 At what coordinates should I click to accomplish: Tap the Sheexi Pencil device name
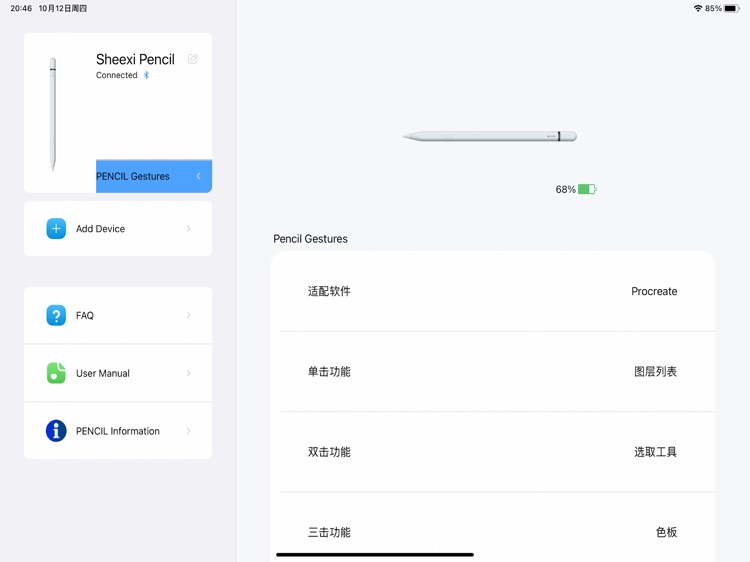(x=135, y=59)
